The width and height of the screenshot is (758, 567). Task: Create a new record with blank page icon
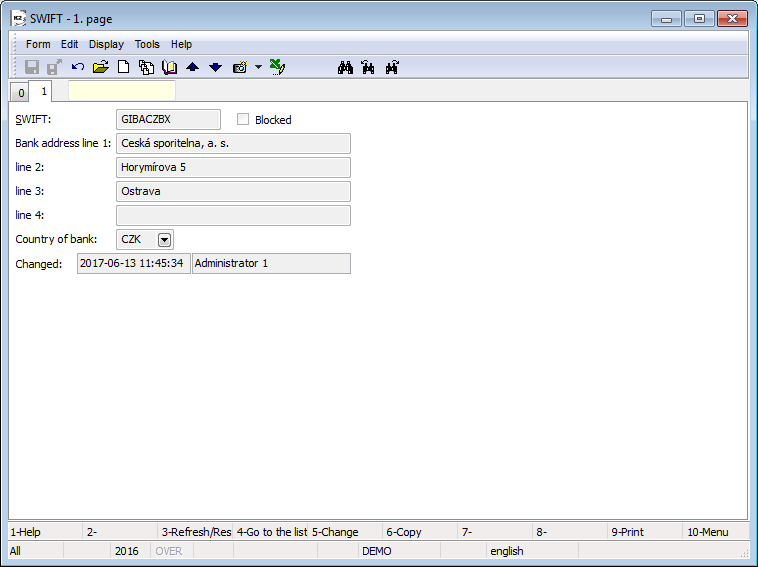(124, 67)
